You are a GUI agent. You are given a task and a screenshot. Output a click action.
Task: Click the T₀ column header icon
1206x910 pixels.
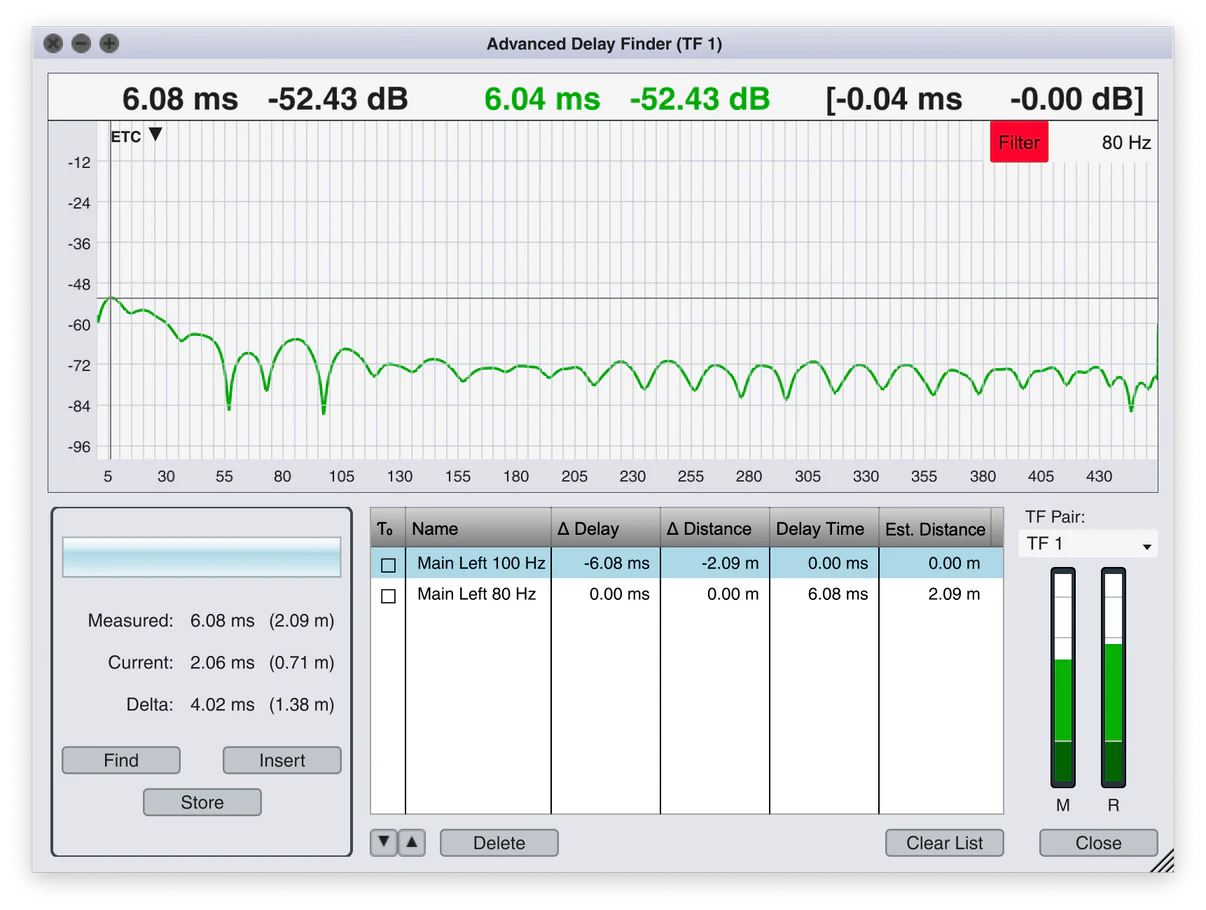tap(386, 529)
